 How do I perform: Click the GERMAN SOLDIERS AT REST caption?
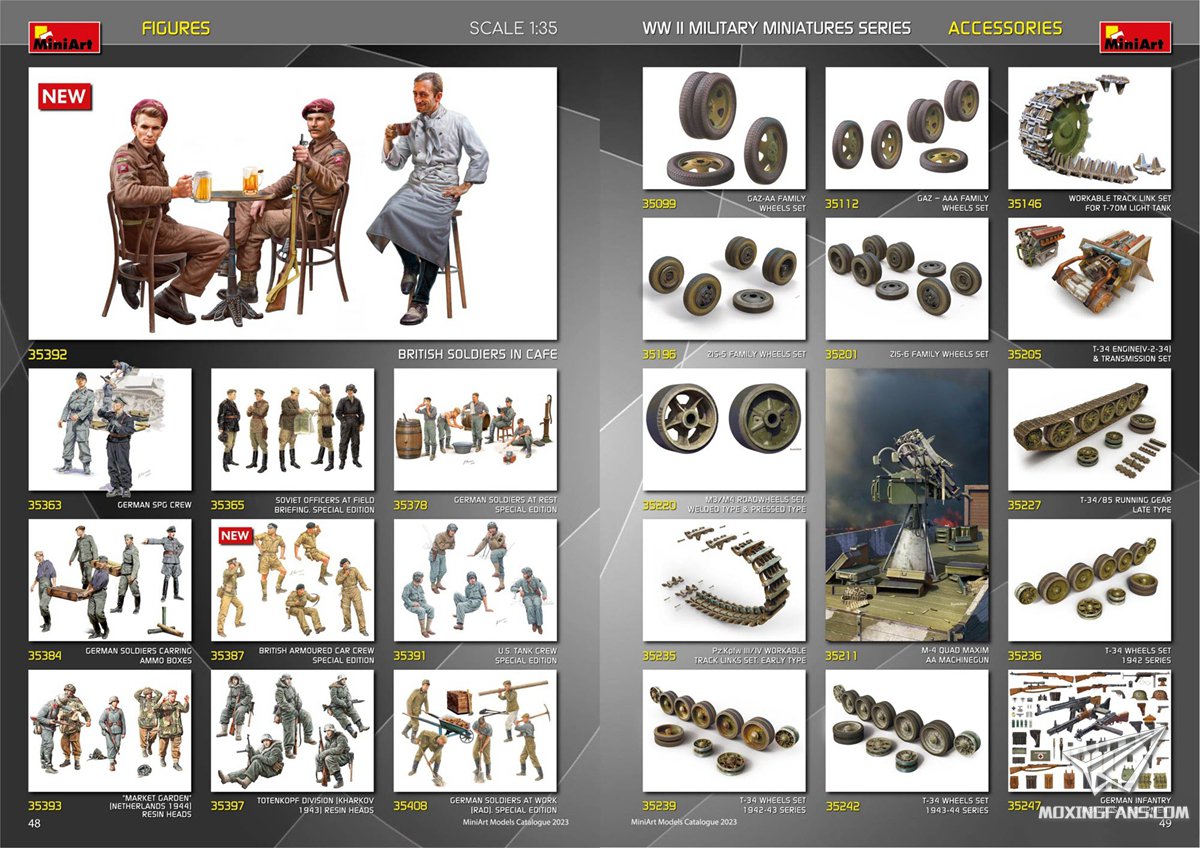pyautogui.click(x=505, y=505)
